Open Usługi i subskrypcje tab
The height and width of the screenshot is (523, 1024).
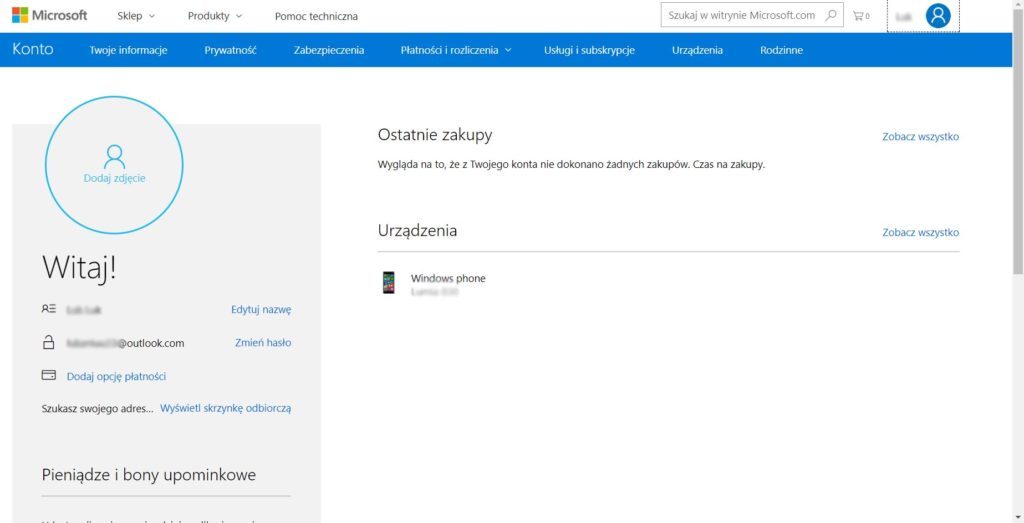(x=589, y=50)
